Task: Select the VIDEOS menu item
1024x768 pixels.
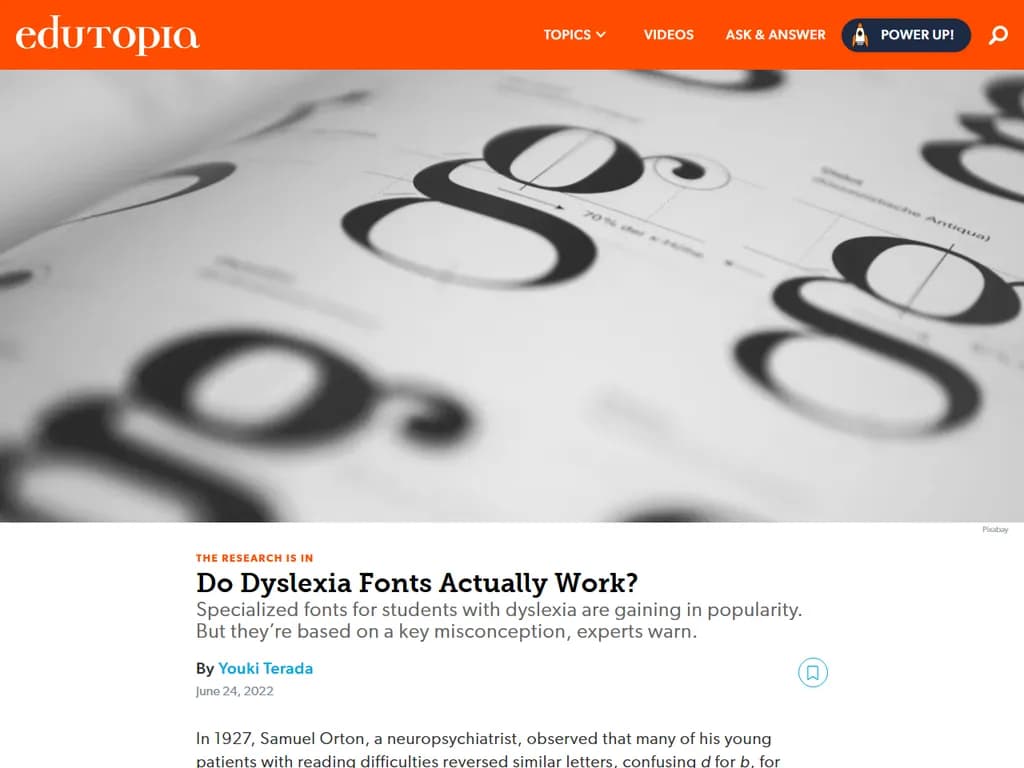Action: coord(668,34)
